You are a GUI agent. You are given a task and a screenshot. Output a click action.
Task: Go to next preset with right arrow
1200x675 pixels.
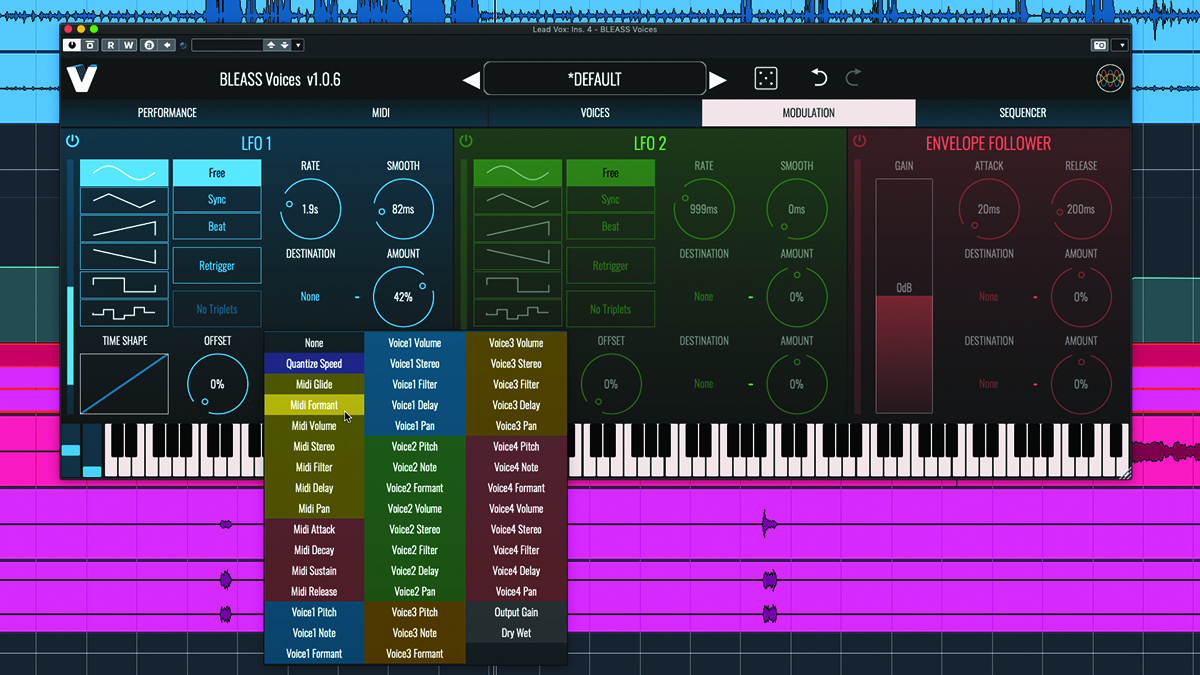click(x=718, y=80)
